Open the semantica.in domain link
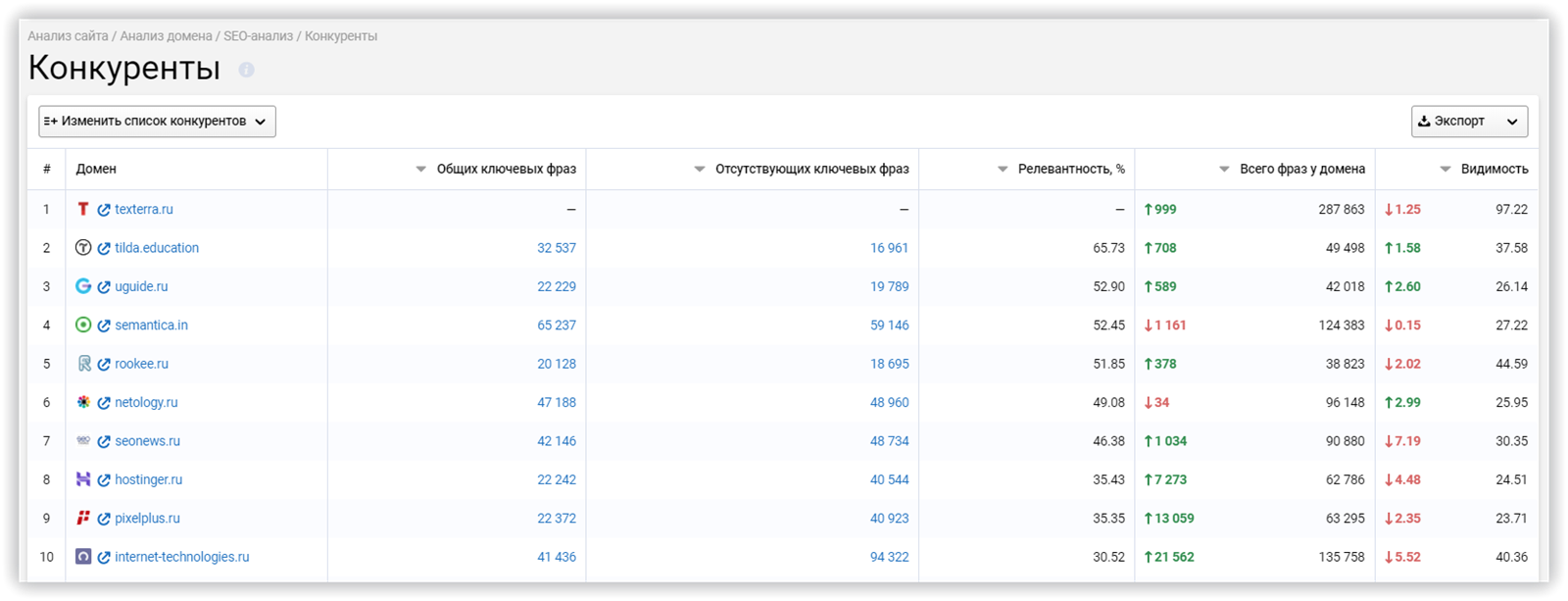 tap(151, 326)
